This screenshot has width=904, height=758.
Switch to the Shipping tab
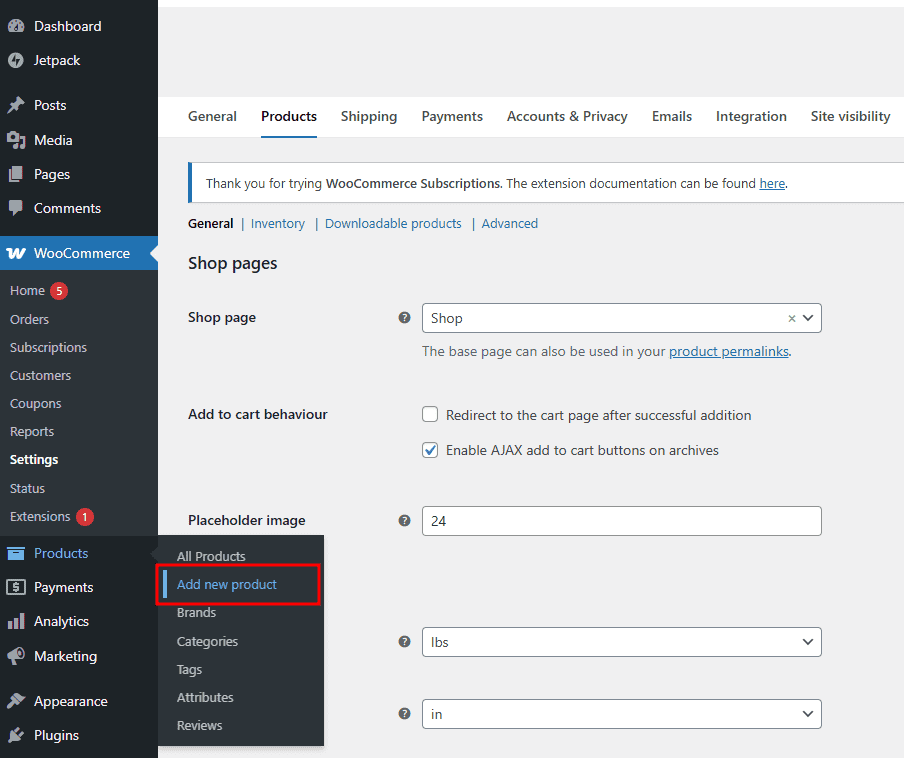click(x=369, y=116)
